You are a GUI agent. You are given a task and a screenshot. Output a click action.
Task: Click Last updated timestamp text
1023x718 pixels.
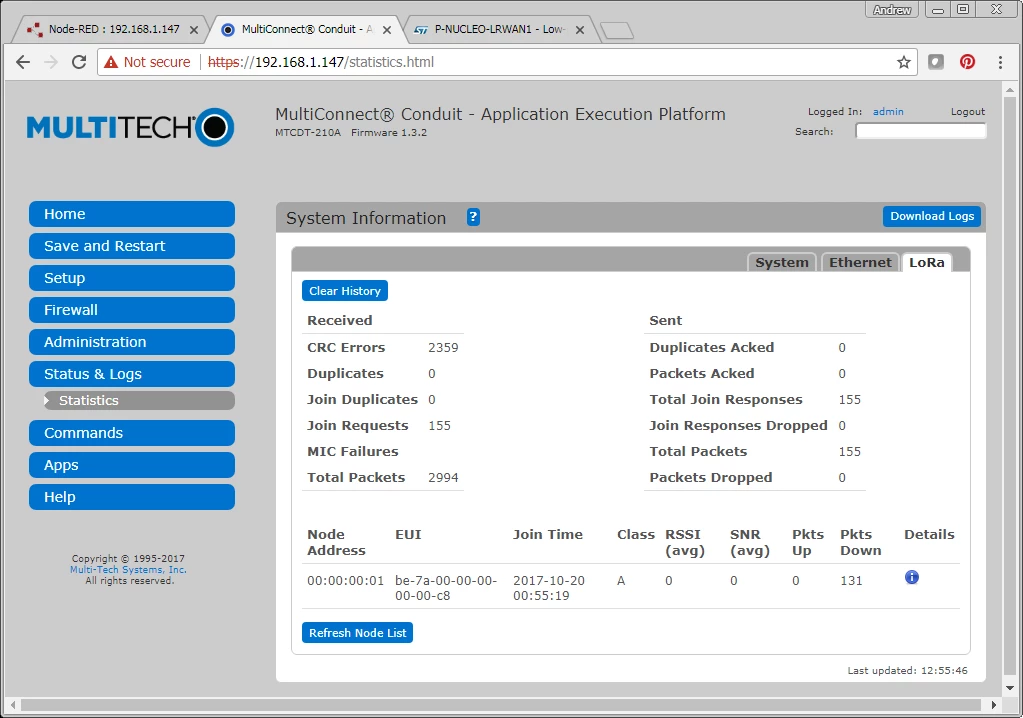click(x=907, y=670)
